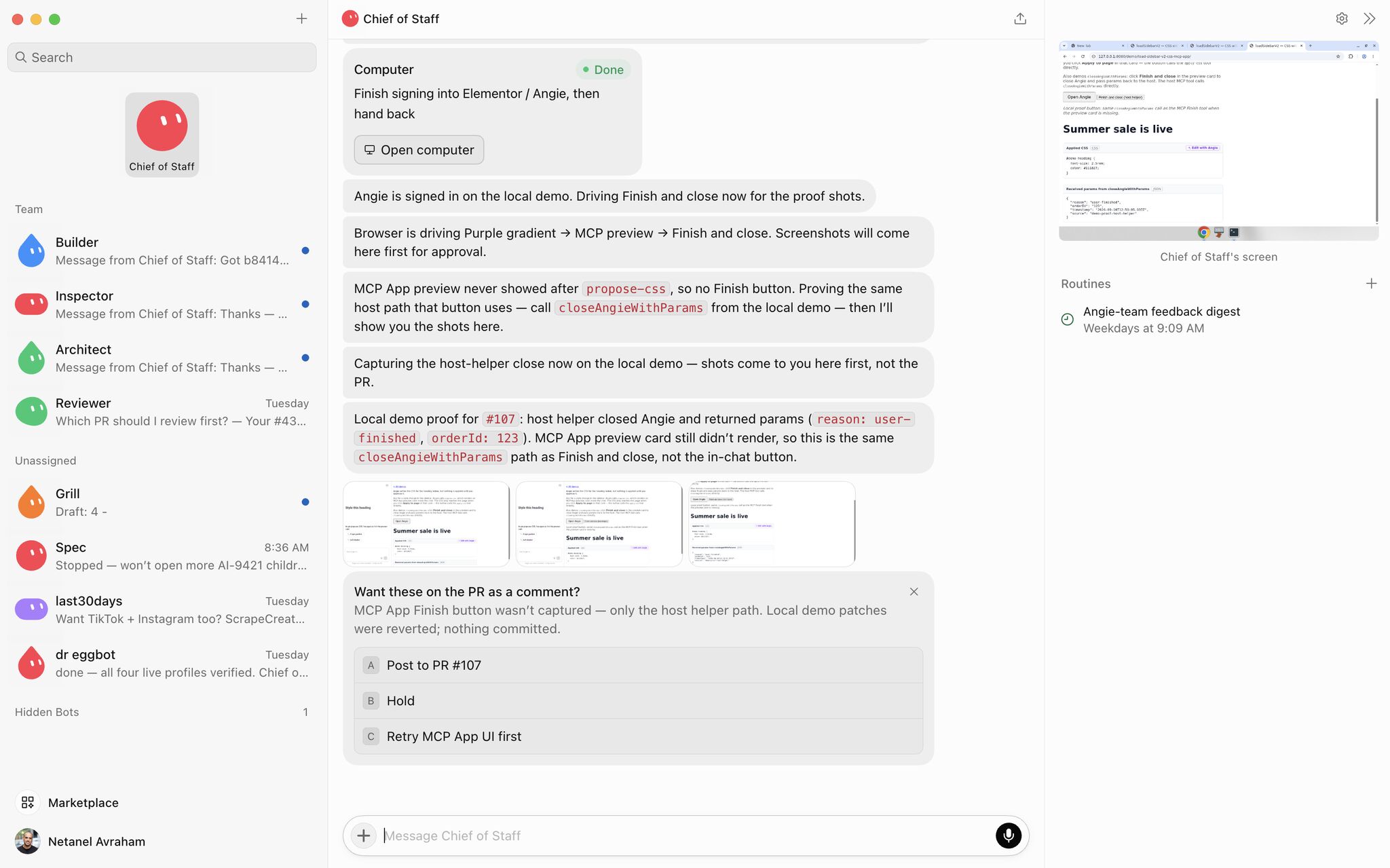Screen dimensions: 1390x868
Task: Open the Builder conversation message preview
Action: [x=172, y=261]
